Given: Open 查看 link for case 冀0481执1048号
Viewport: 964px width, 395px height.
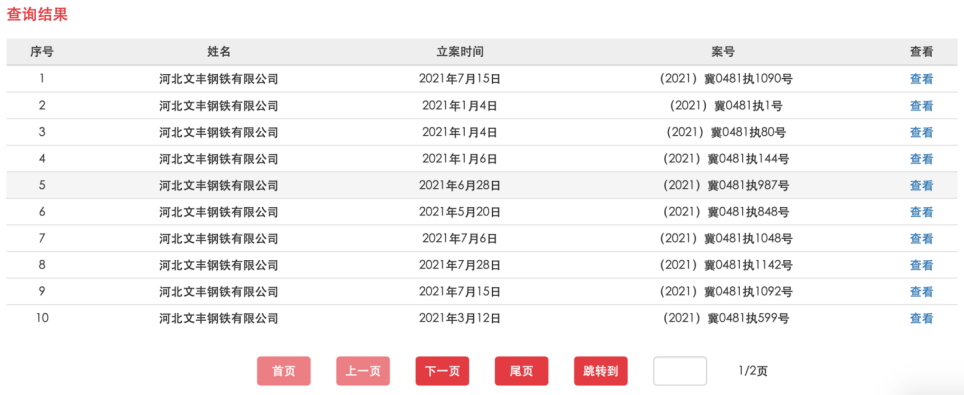Looking at the screenshot, I should pyautogui.click(x=921, y=238).
